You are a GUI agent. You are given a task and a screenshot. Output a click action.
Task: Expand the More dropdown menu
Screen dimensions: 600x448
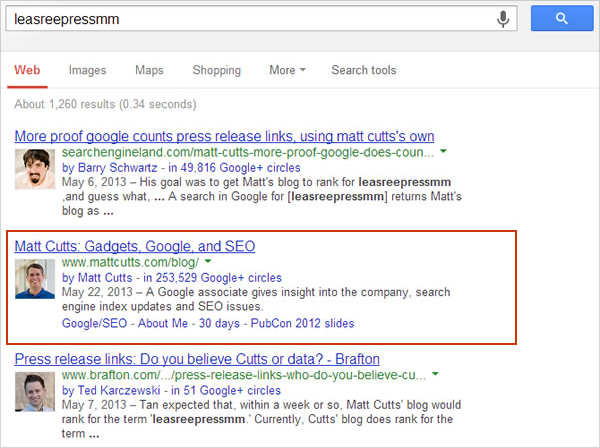[x=287, y=70]
